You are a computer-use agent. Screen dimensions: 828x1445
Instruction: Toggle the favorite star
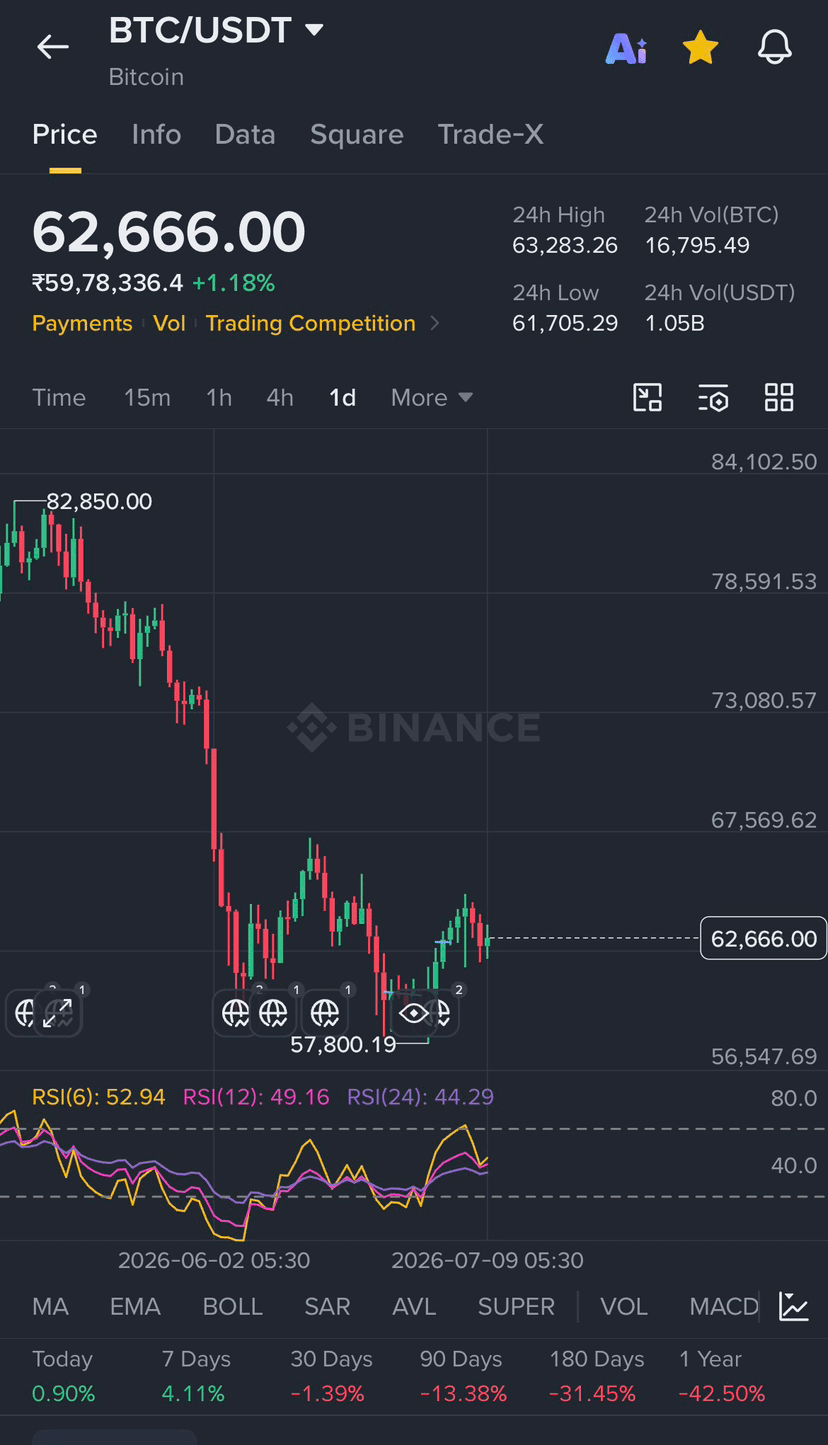tap(700, 47)
